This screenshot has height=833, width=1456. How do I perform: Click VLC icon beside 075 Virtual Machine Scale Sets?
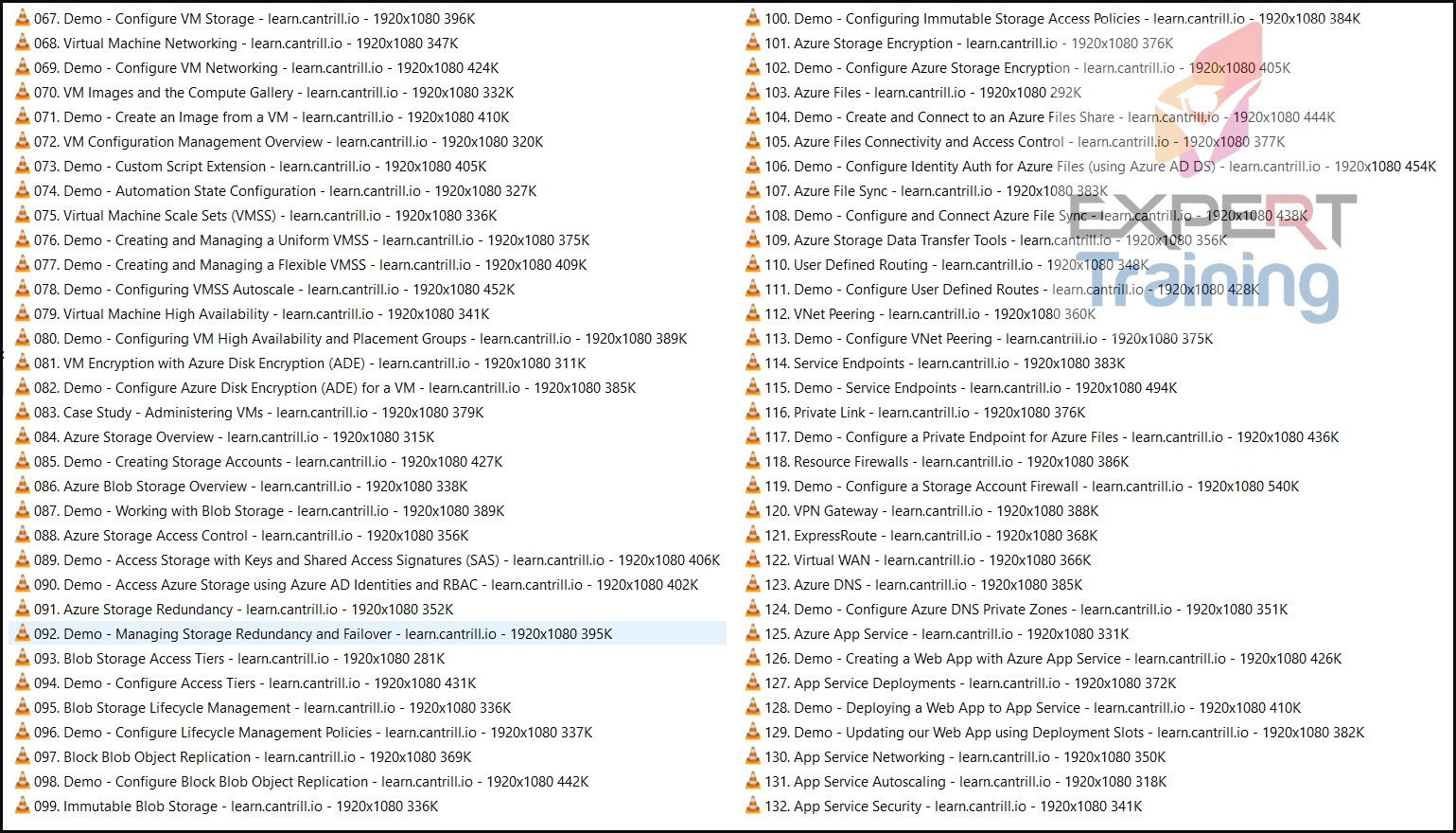(x=23, y=215)
